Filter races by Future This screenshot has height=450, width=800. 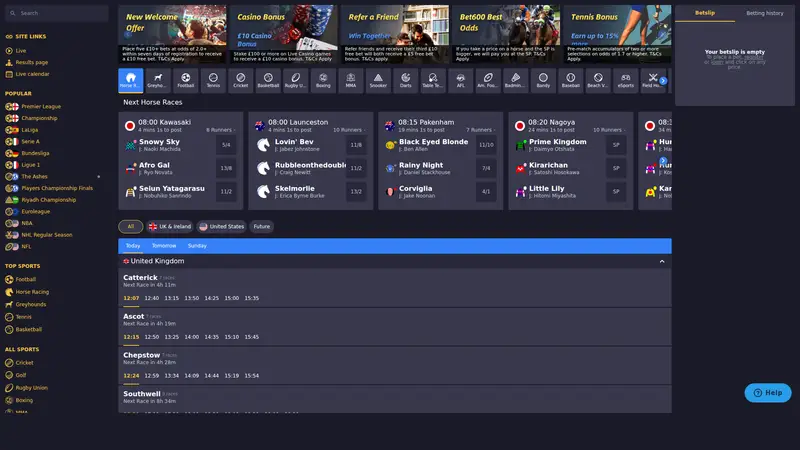262,227
